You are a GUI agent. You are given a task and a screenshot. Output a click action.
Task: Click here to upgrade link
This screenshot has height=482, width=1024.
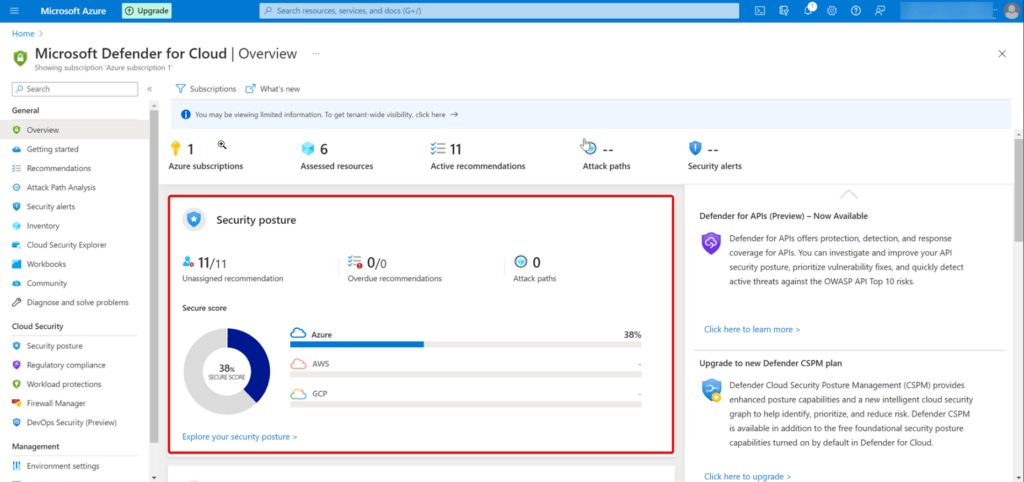tap(747, 477)
